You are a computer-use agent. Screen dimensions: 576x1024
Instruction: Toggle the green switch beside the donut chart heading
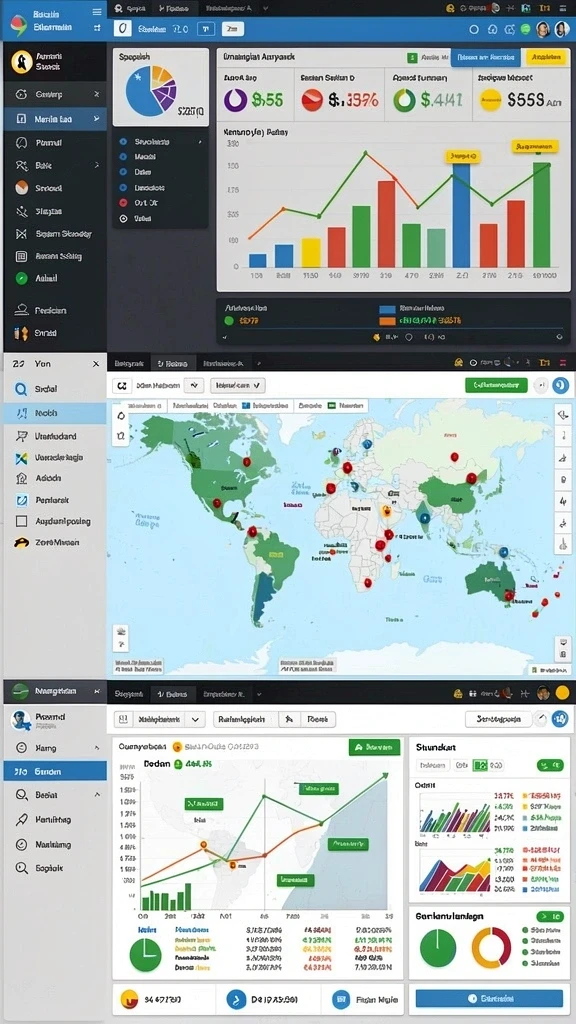[549, 916]
